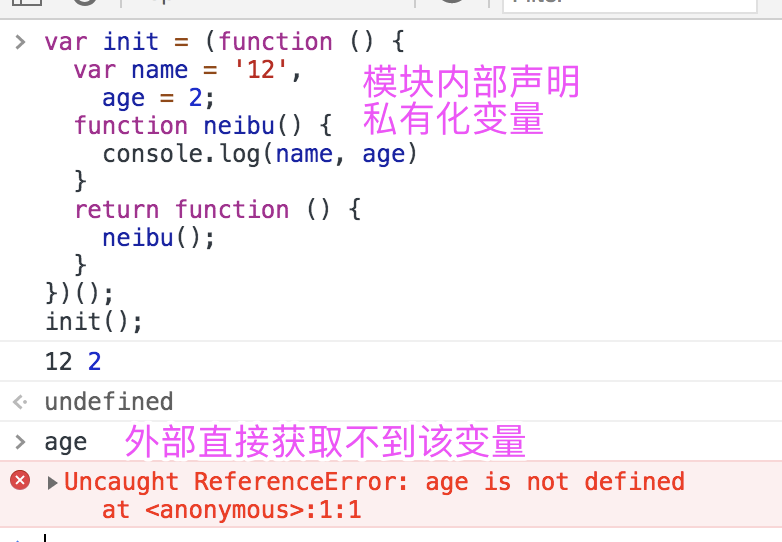Toggle the console sidebar icon at top-left

click(26, 2)
